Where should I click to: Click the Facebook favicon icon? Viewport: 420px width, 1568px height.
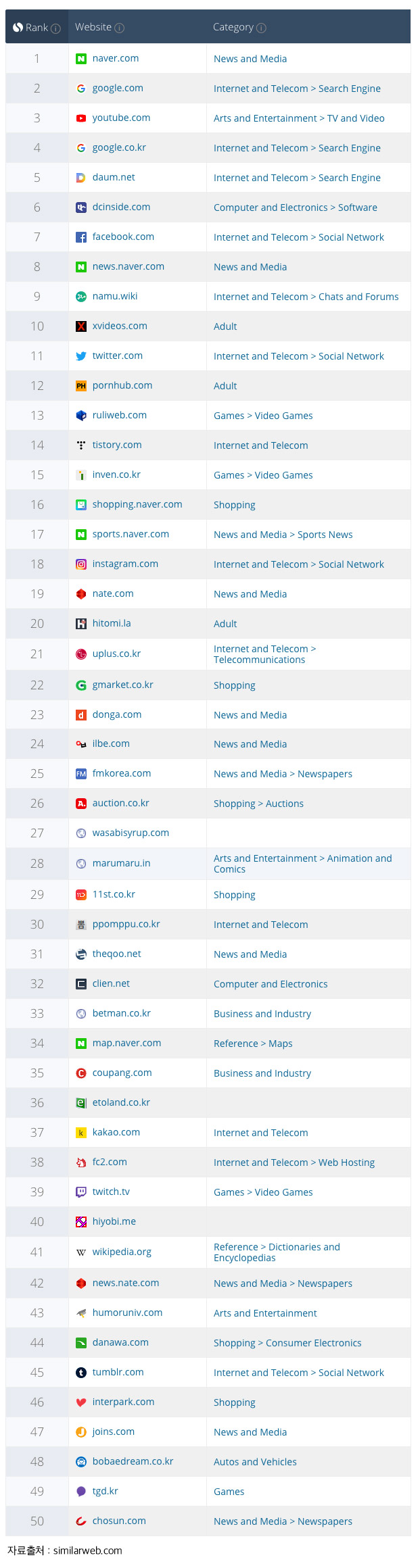81,237
